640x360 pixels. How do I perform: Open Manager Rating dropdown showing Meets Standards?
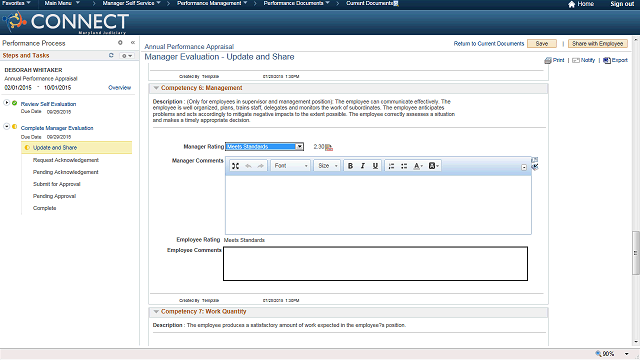click(264, 147)
